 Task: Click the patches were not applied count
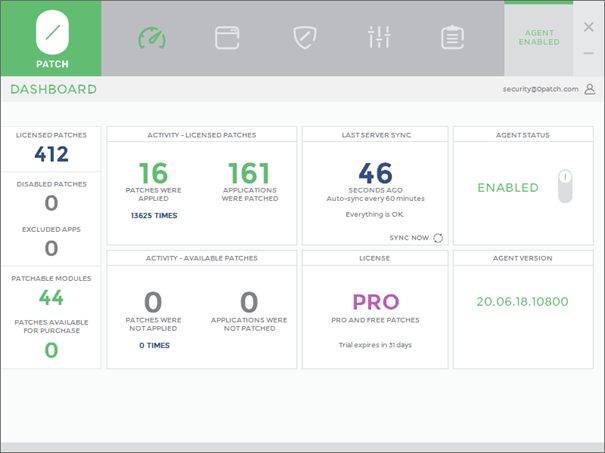point(153,302)
